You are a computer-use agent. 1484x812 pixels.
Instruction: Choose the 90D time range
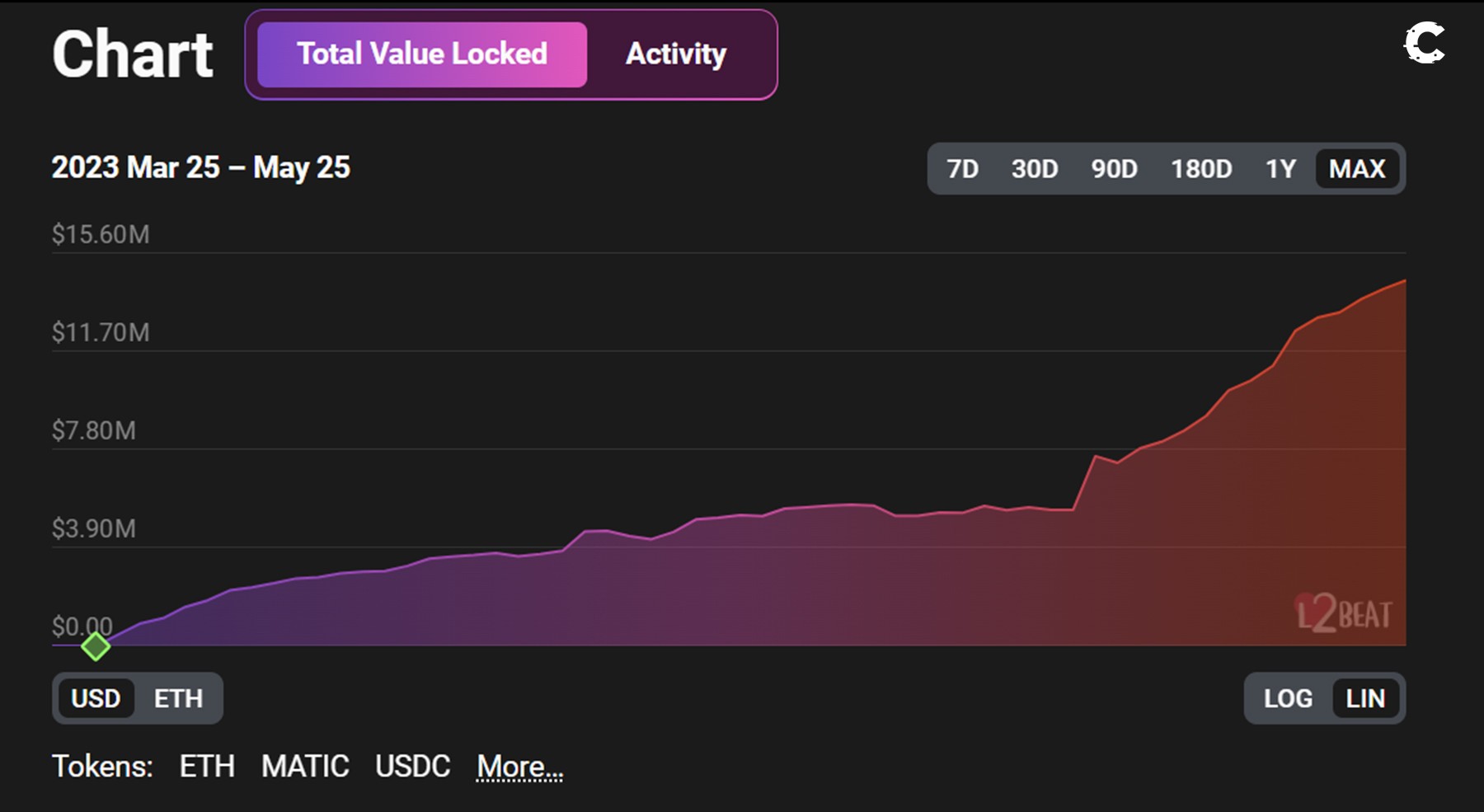tap(1114, 169)
